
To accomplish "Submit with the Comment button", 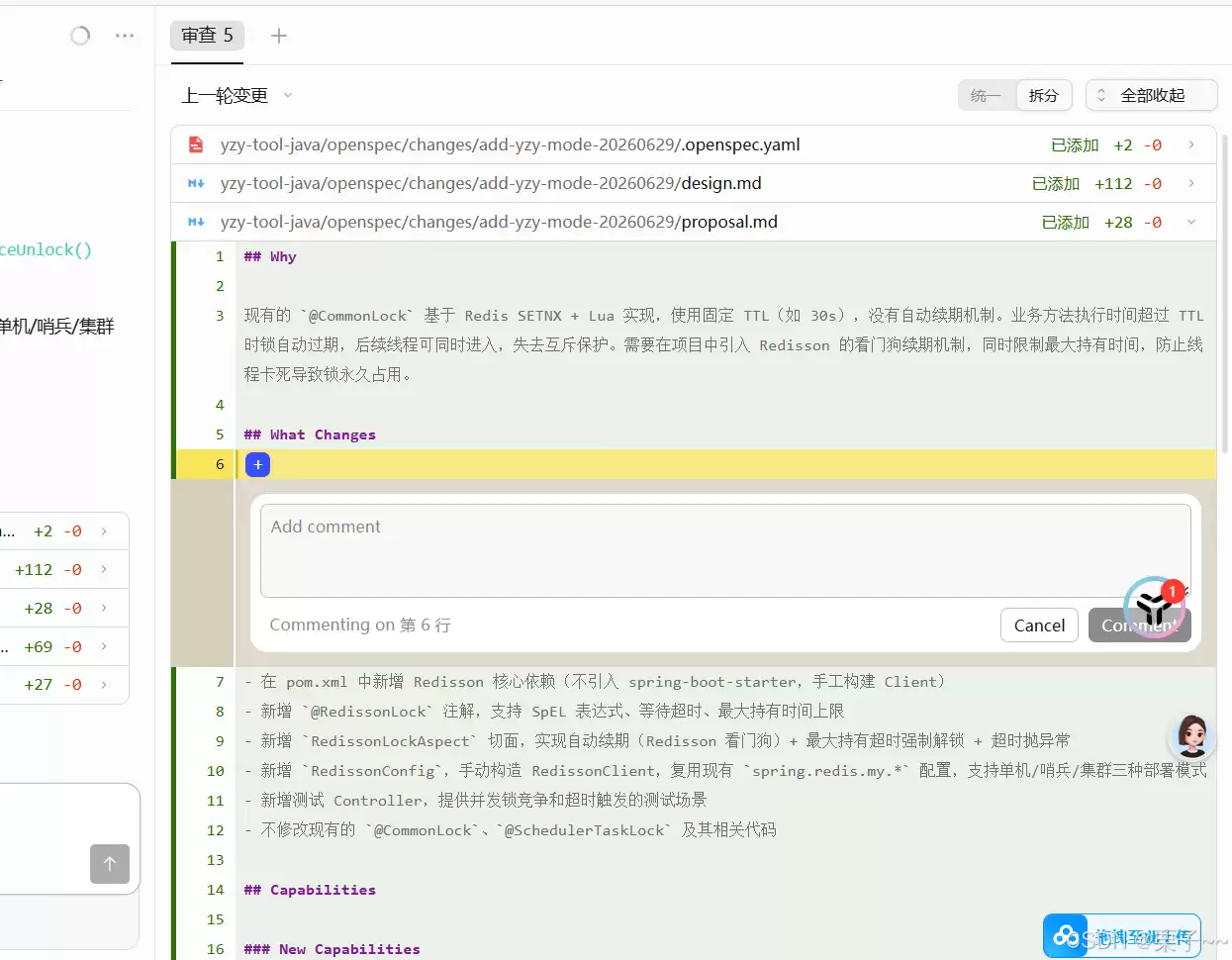I will 1139,625.
